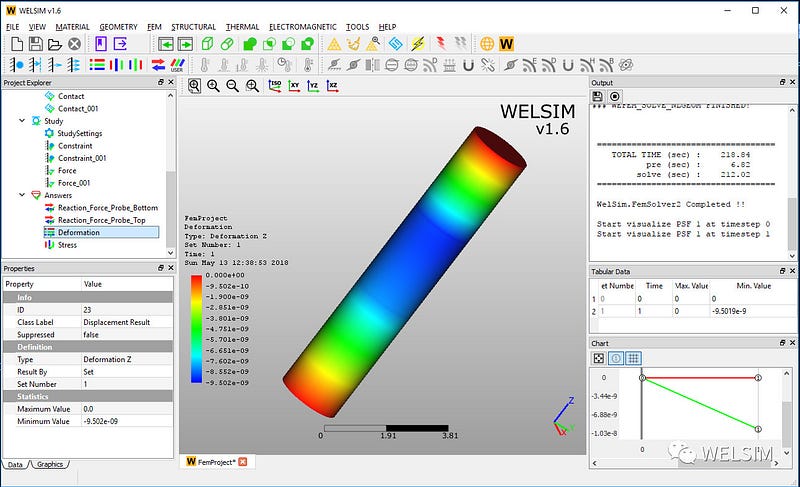
Task: Collapse the Study tree node
Action: pyautogui.click(x=22, y=121)
